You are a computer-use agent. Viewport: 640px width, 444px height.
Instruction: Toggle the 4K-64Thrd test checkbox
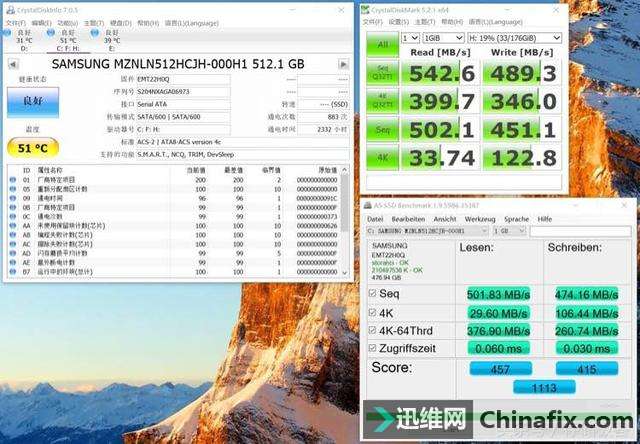(373, 329)
